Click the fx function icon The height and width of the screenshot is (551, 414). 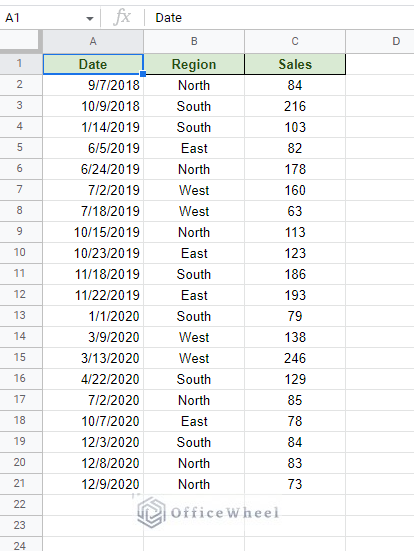coord(122,18)
